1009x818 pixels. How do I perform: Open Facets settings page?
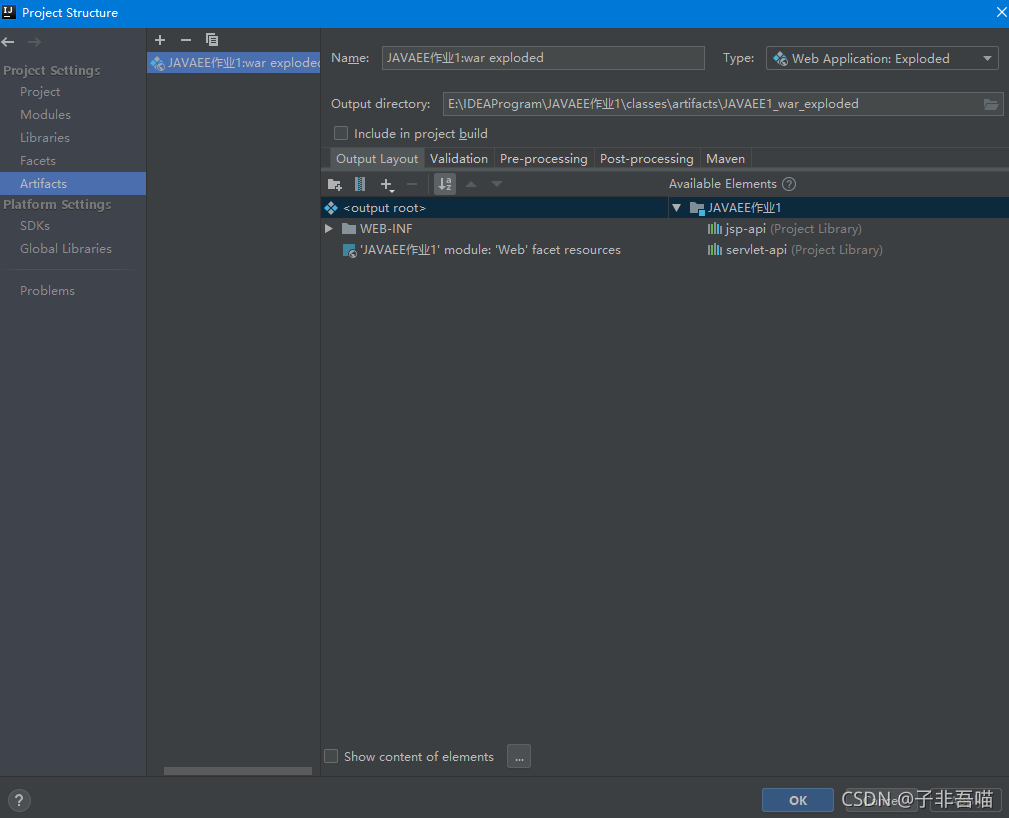37,161
